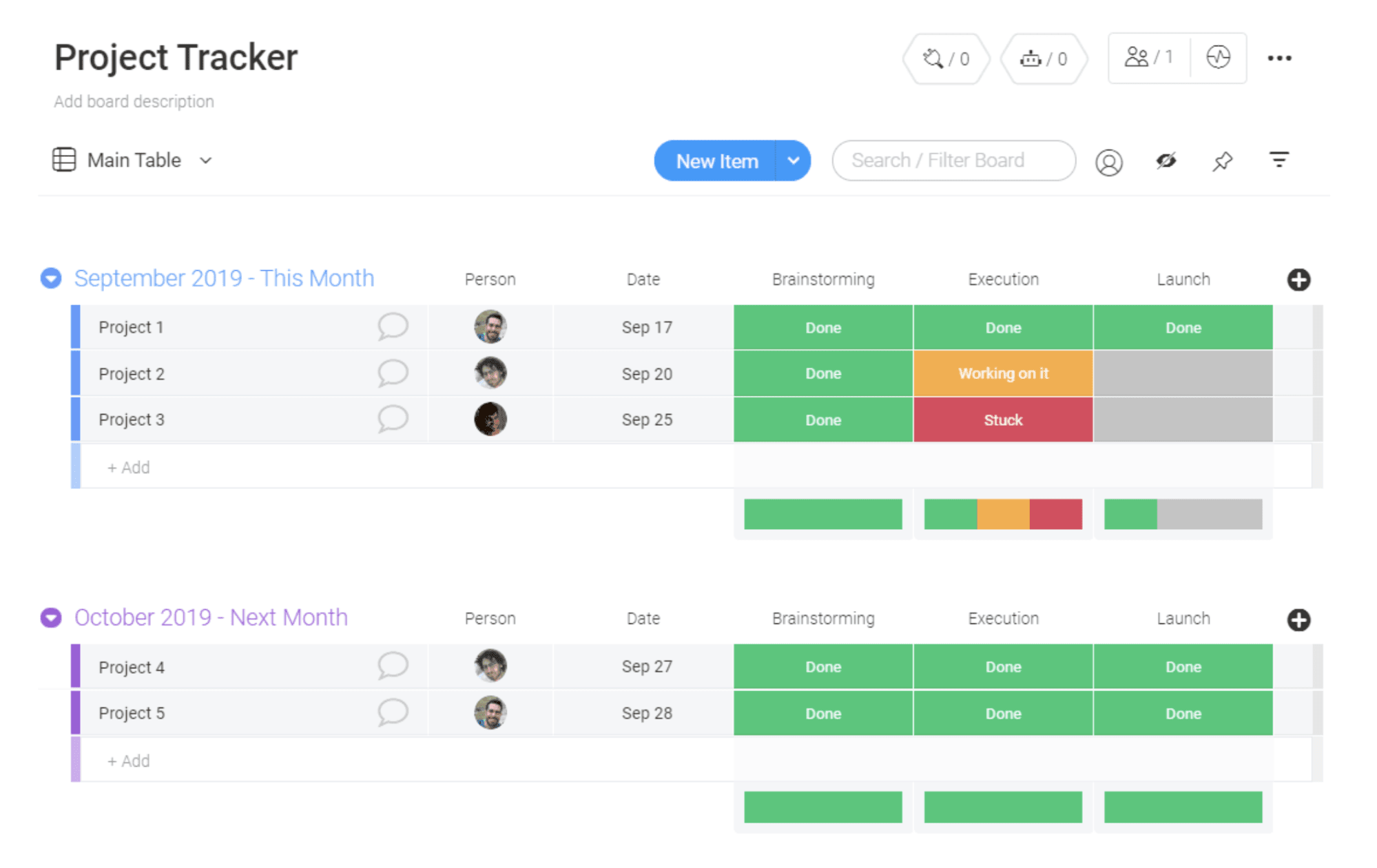This screenshot has width=1377, height=868.
Task: Click the person filter icon
Action: click(1108, 163)
